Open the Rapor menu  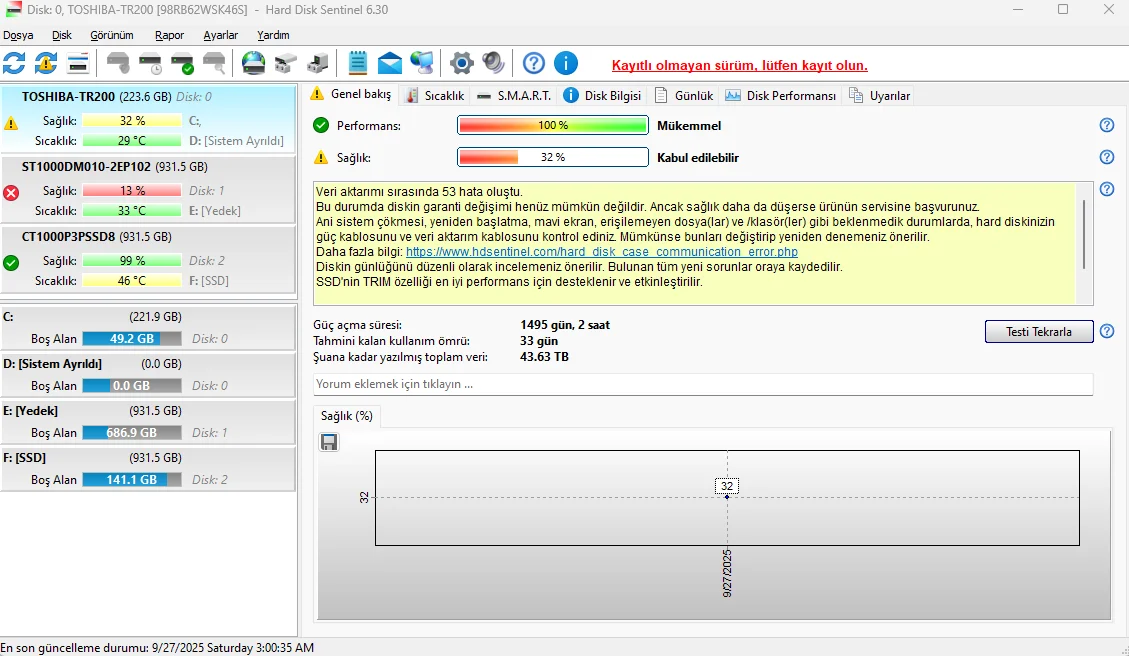pos(169,35)
